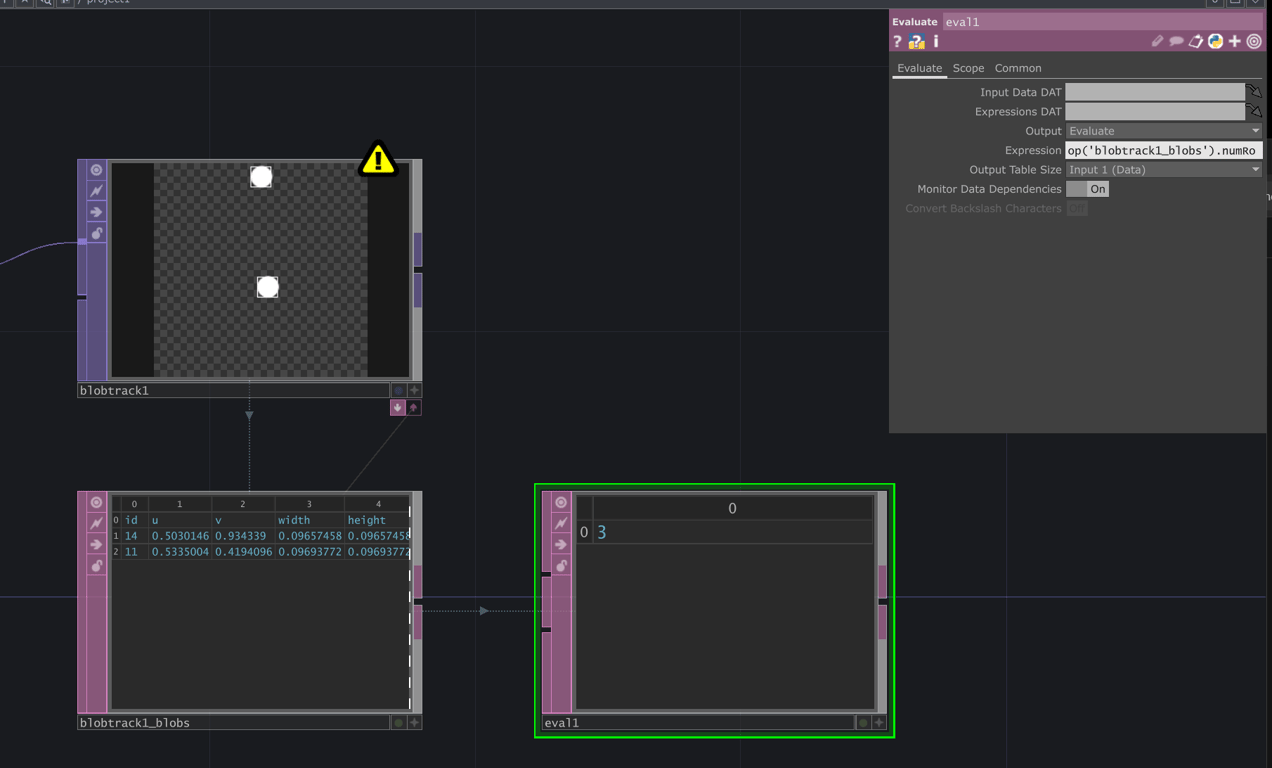Click the eval1 operator name field
The height and width of the screenshot is (768, 1272).
point(1102,22)
